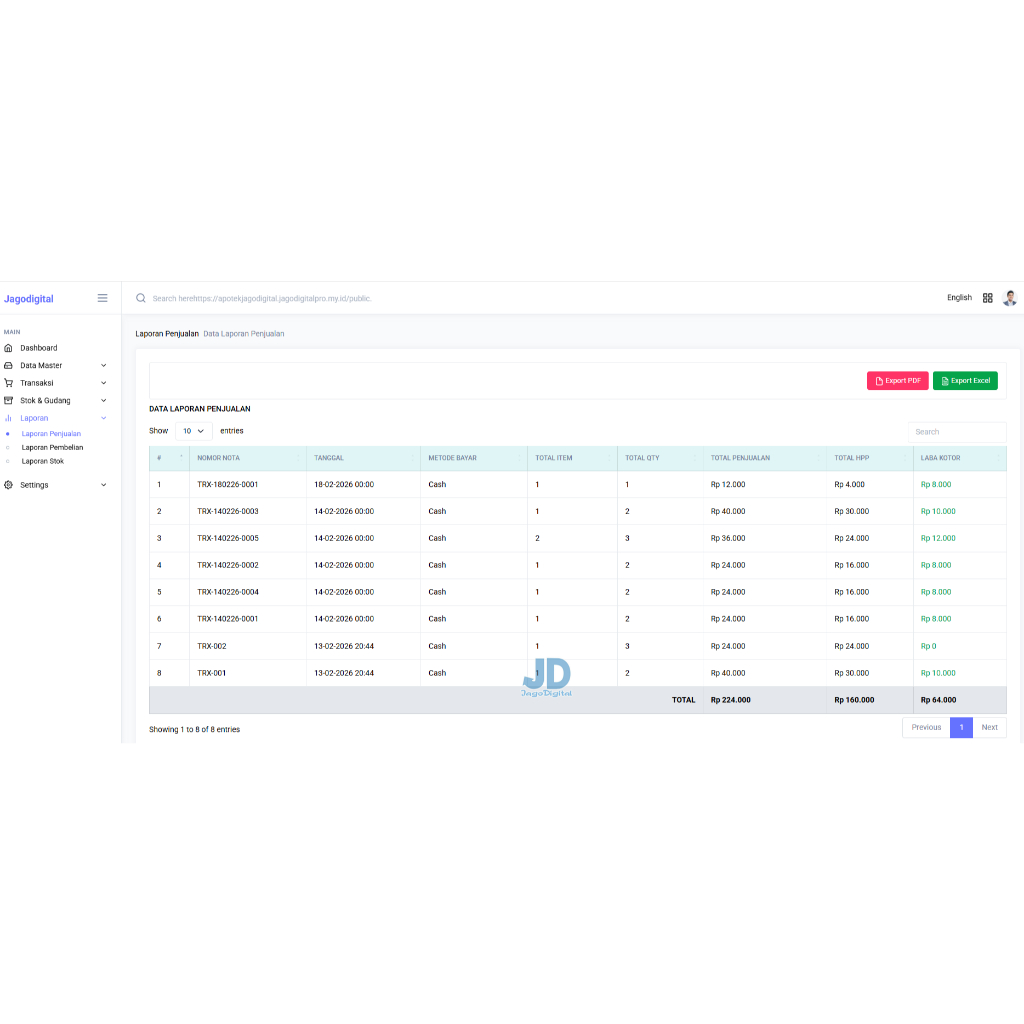Open the apps grid icon
The height and width of the screenshot is (1024, 1024).
click(x=987, y=298)
